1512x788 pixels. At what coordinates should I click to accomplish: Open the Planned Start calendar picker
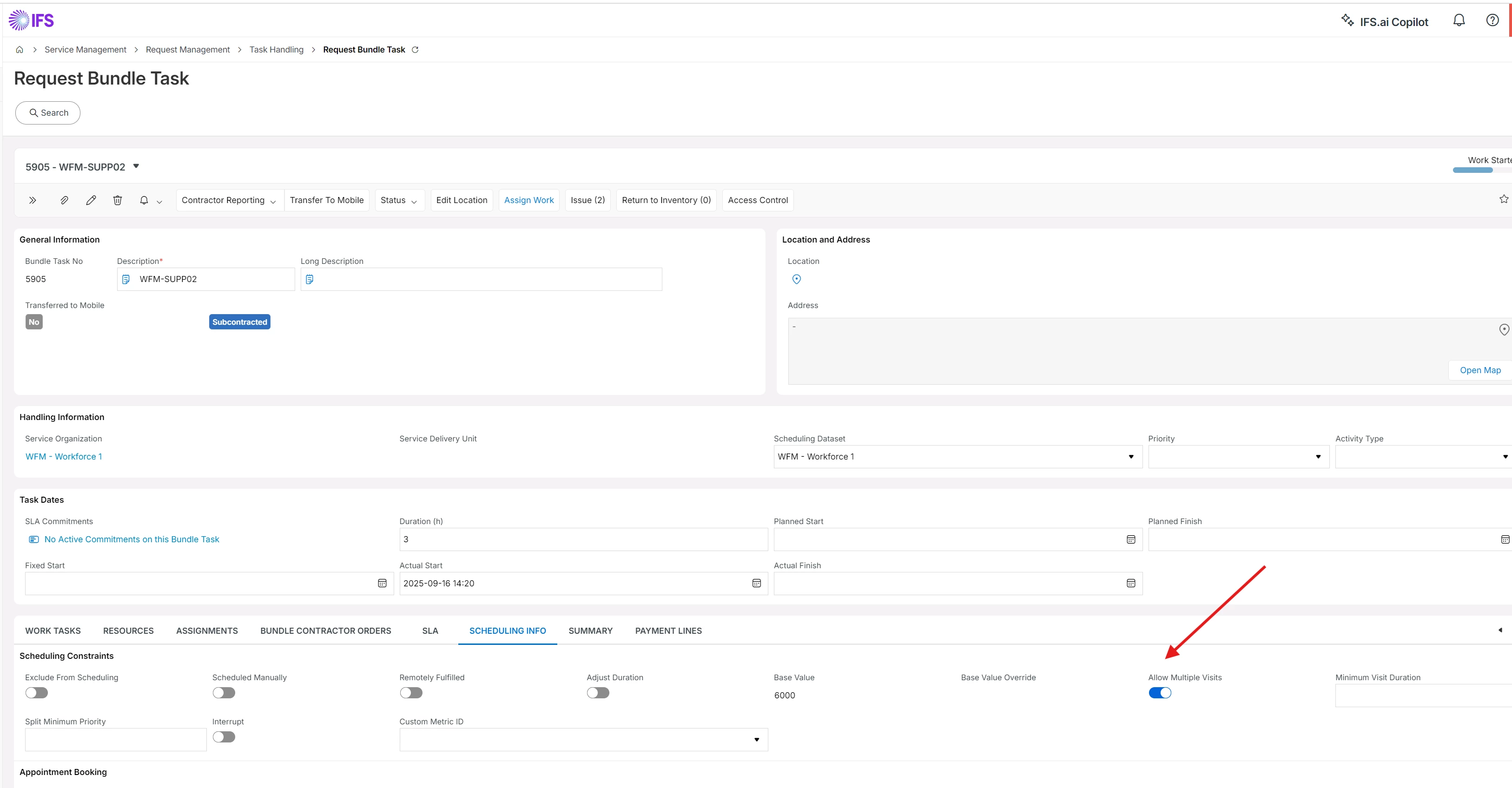coord(1130,539)
